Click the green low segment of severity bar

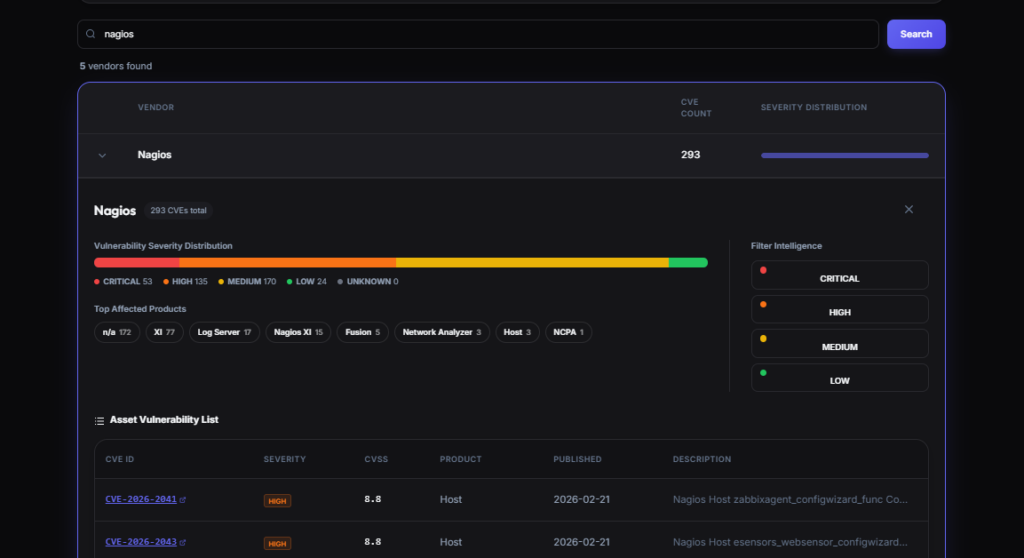pos(688,262)
